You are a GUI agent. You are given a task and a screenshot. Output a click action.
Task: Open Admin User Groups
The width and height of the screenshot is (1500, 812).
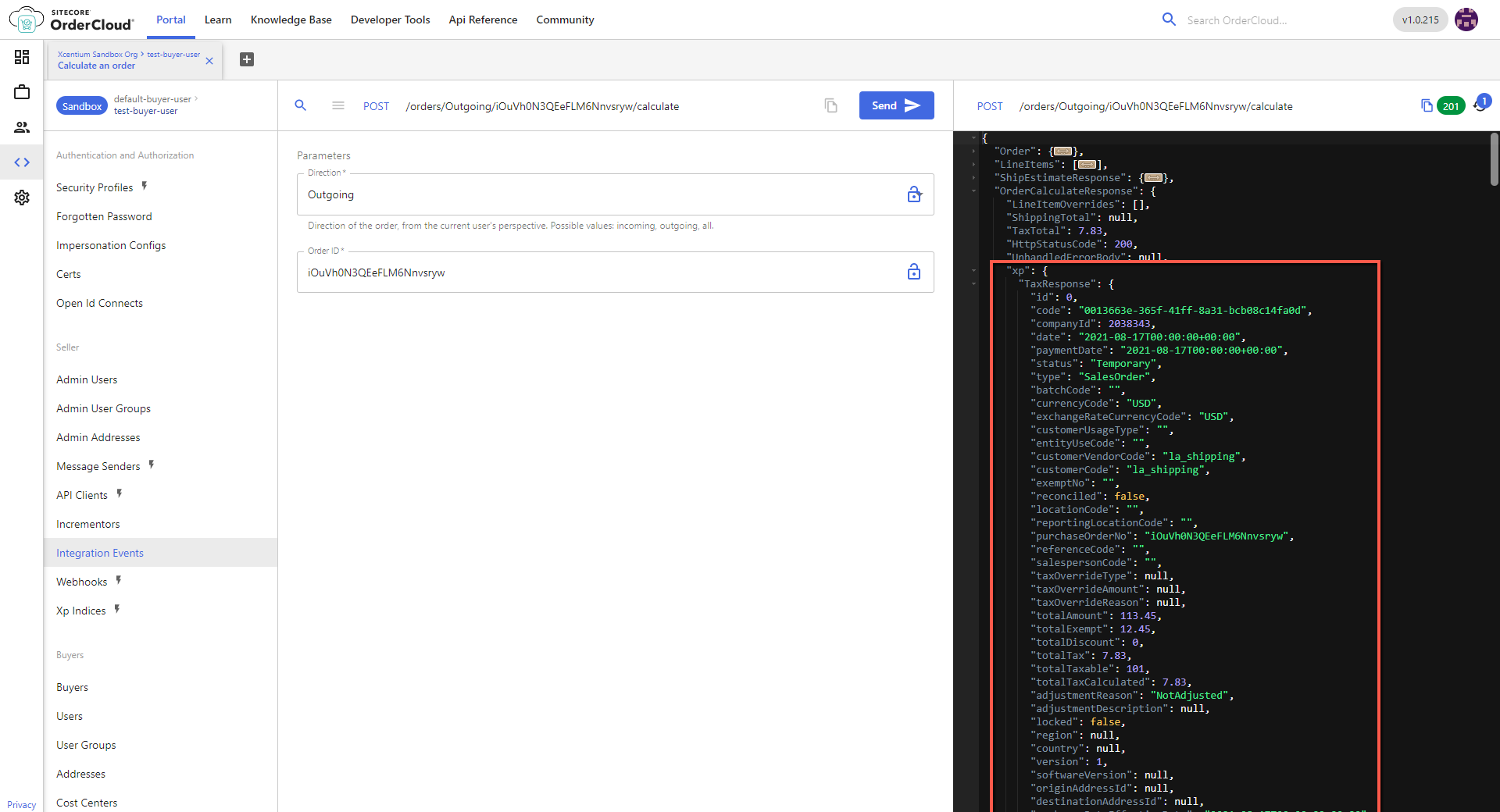pyautogui.click(x=103, y=408)
